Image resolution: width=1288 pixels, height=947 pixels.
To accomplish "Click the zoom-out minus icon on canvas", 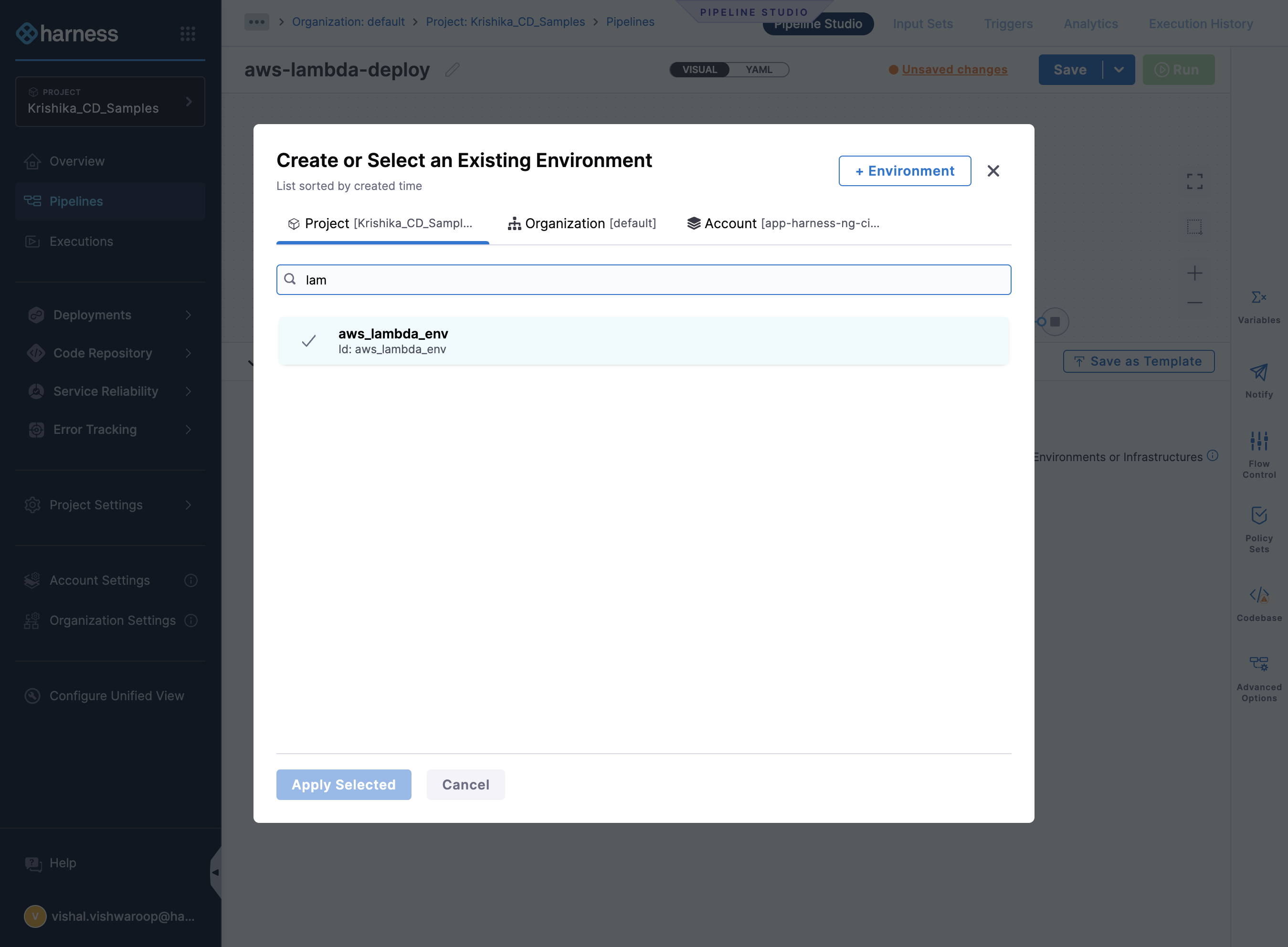I will tap(1194, 302).
